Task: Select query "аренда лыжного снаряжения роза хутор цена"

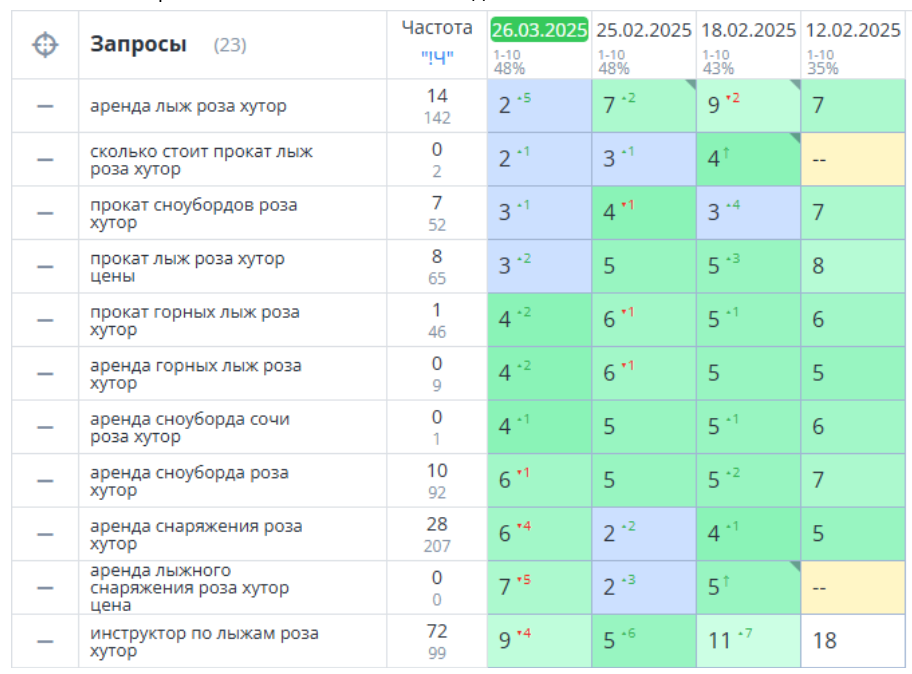Action: pyautogui.click(x=190, y=588)
